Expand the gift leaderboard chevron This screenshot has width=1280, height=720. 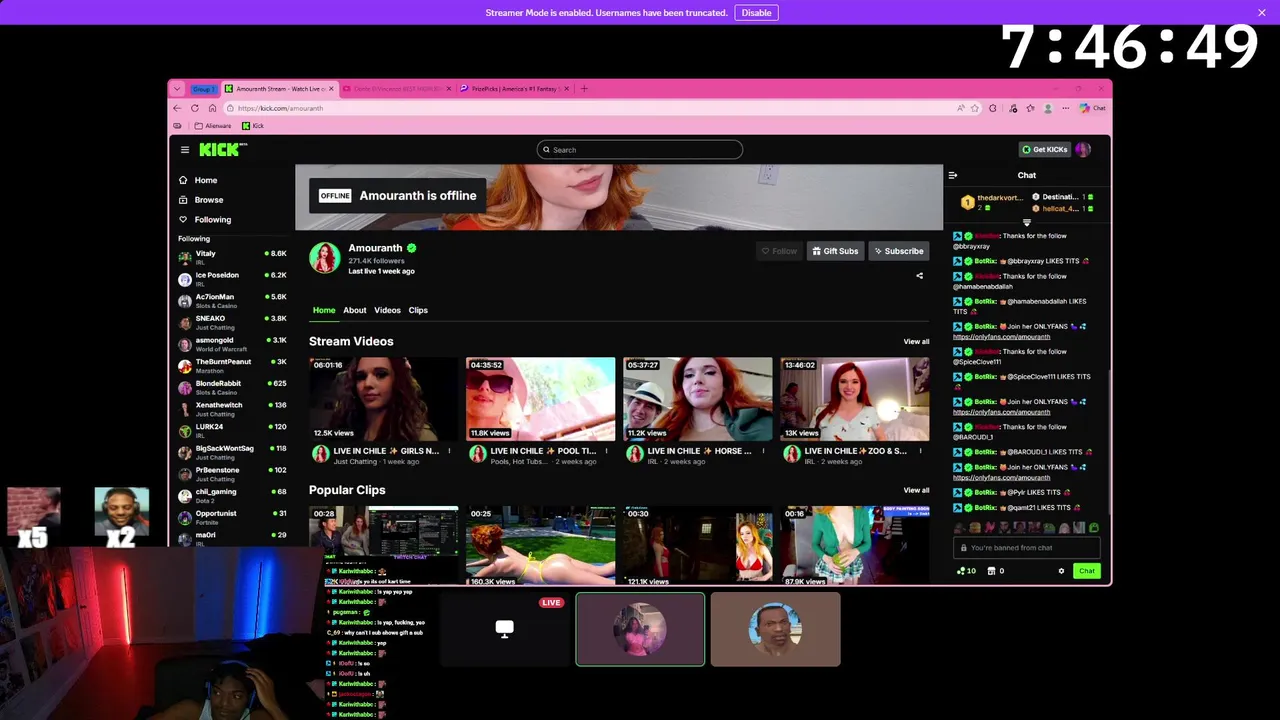pyautogui.click(x=1026, y=222)
